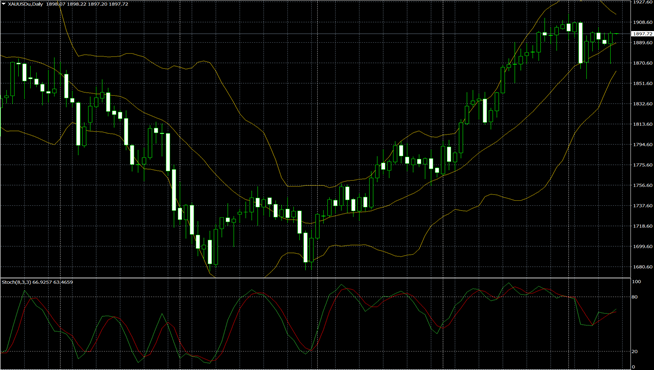The height and width of the screenshot is (370, 654).
Task: Click the 1851.60 price scale label
Action: (642, 83)
